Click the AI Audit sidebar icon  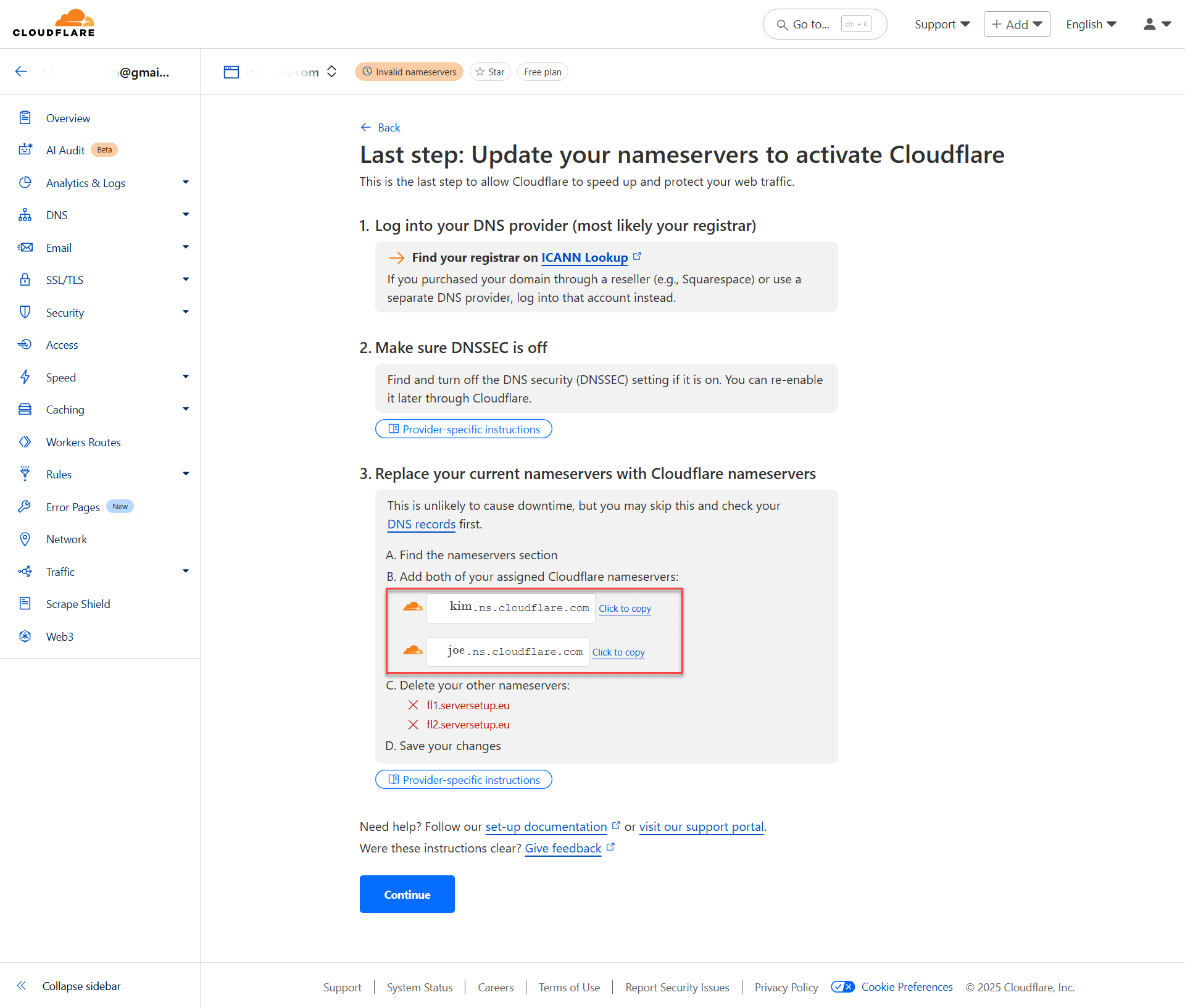click(x=25, y=150)
